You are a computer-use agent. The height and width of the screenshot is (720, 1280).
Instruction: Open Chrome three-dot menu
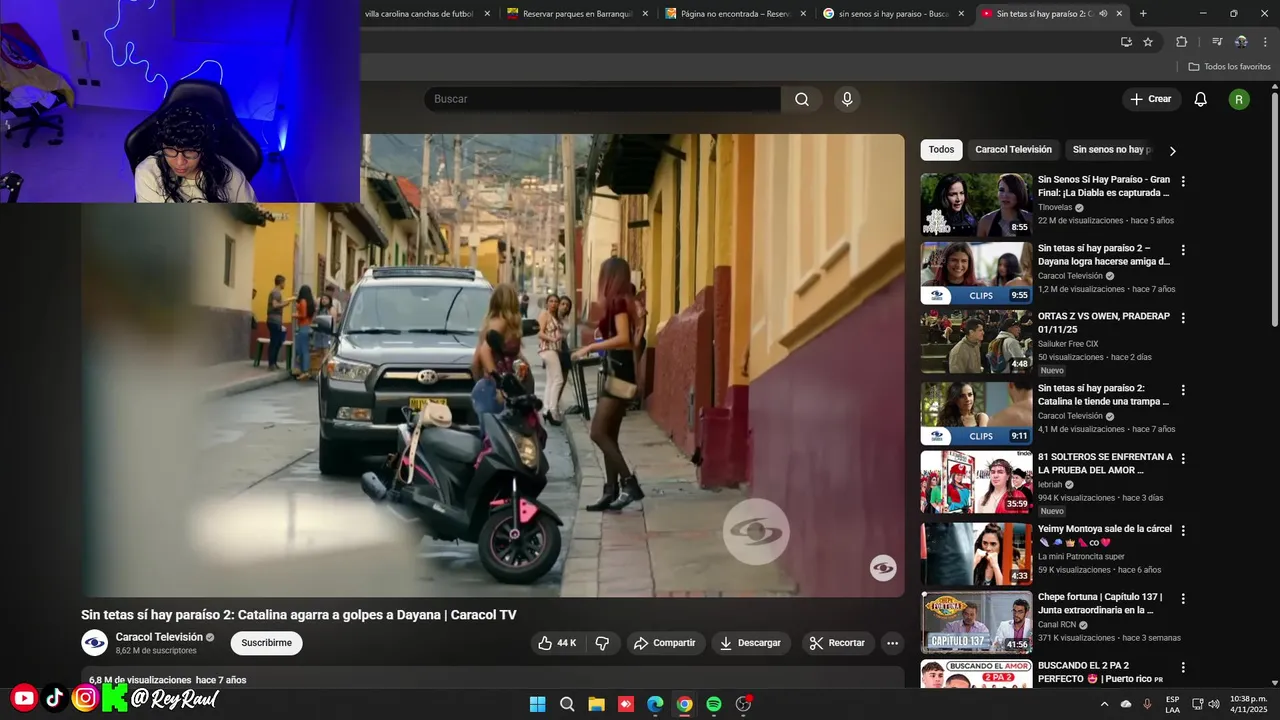point(1264,42)
